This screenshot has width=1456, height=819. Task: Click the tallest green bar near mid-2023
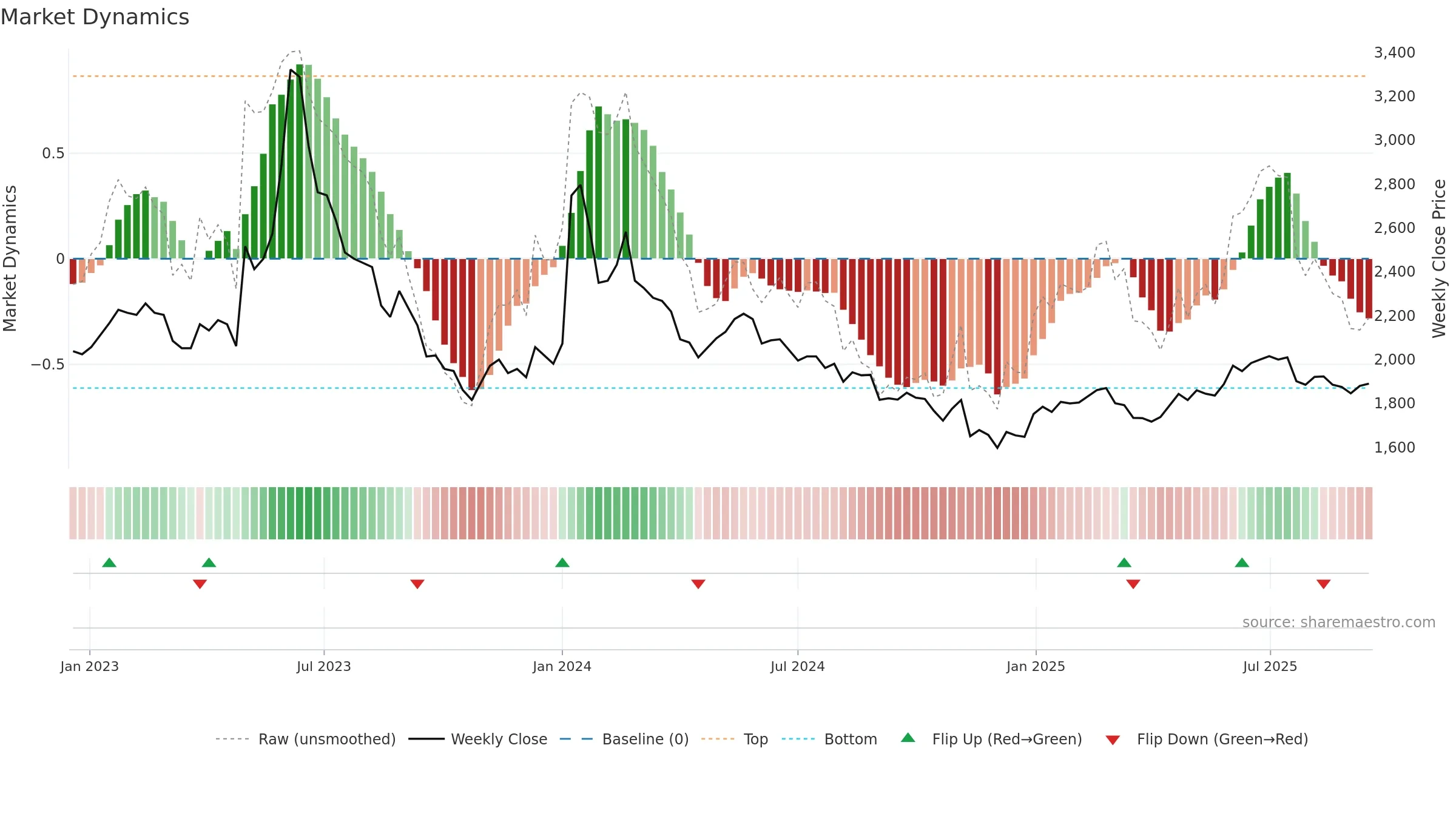click(300, 161)
